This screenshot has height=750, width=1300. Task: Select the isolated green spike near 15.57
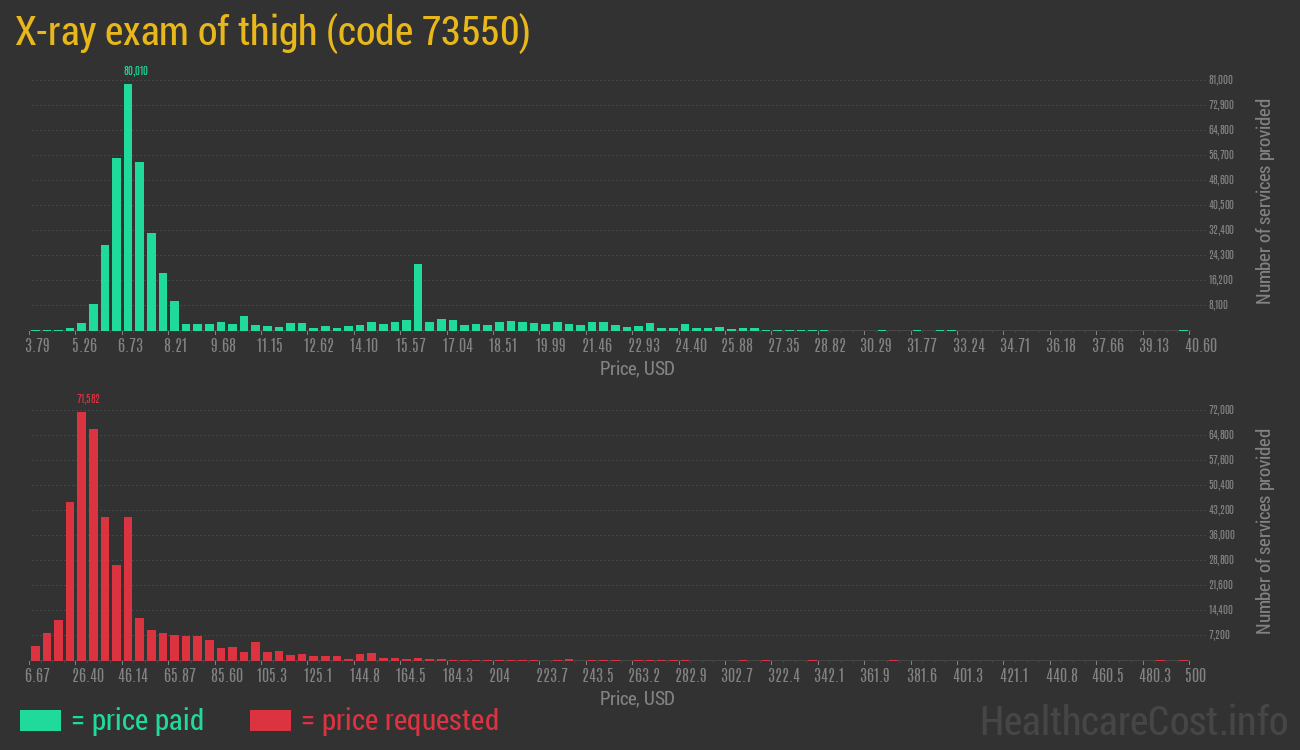click(x=418, y=297)
